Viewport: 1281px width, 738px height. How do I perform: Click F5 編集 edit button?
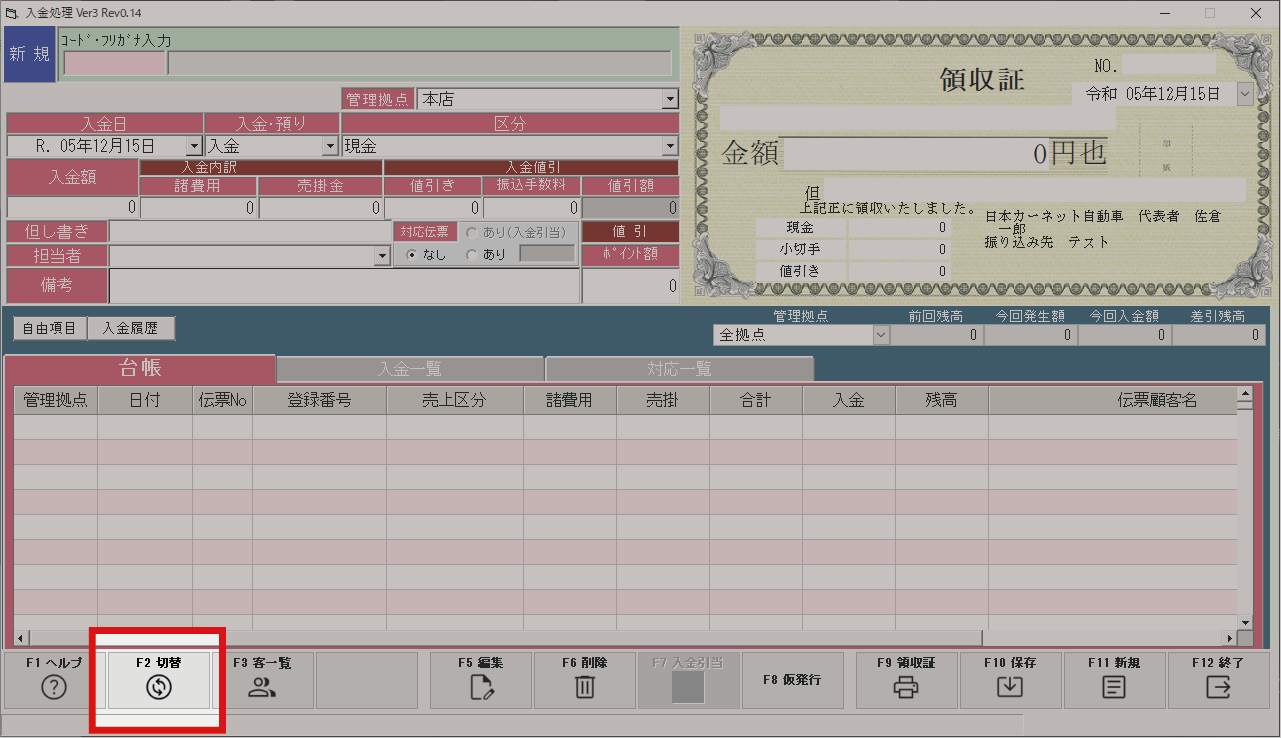(481, 680)
